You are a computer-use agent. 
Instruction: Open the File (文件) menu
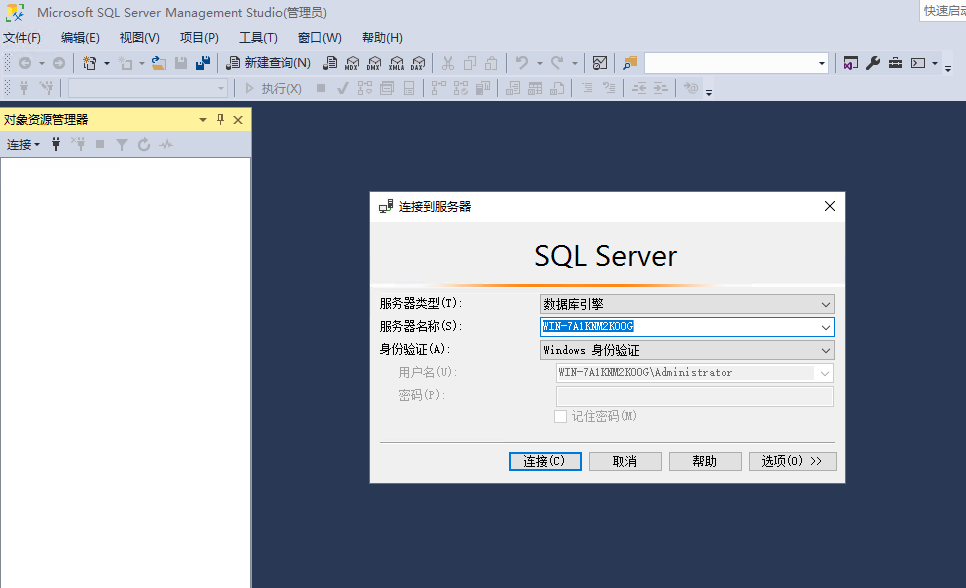pyautogui.click(x=22, y=38)
